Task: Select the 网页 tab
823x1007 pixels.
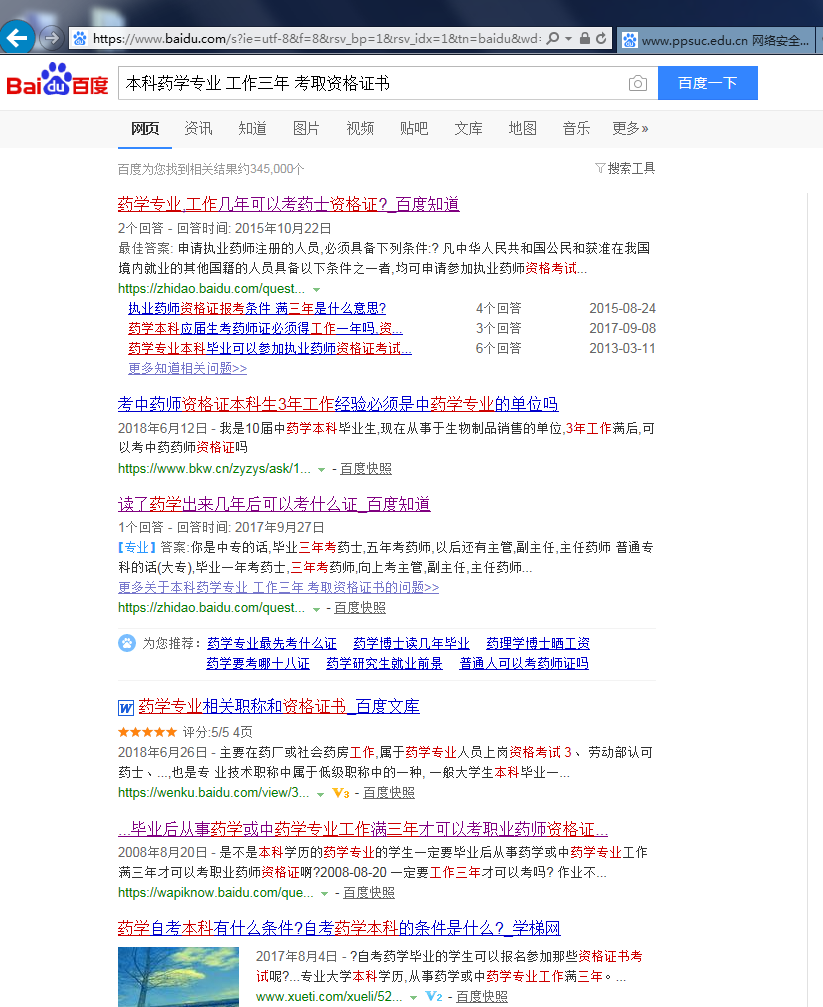Action: 145,128
